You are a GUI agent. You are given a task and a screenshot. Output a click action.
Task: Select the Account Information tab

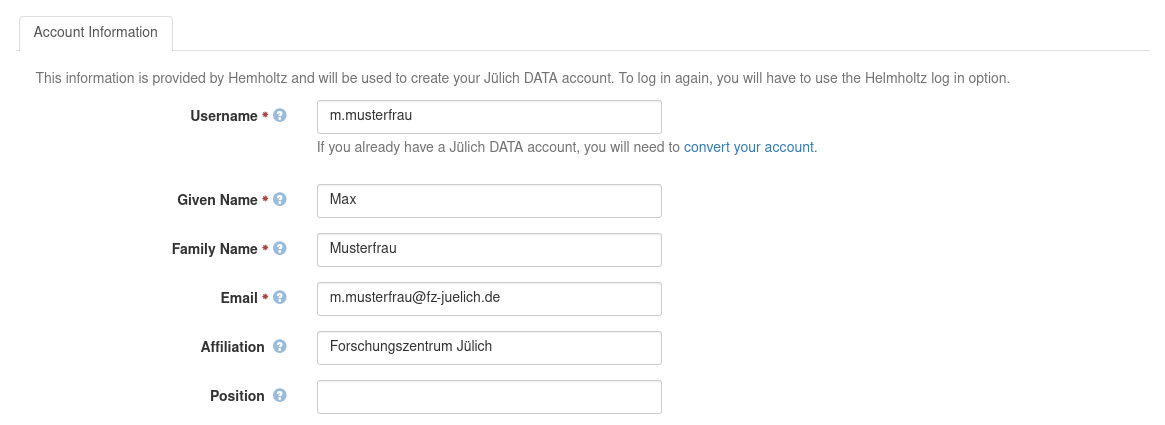pos(96,33)
